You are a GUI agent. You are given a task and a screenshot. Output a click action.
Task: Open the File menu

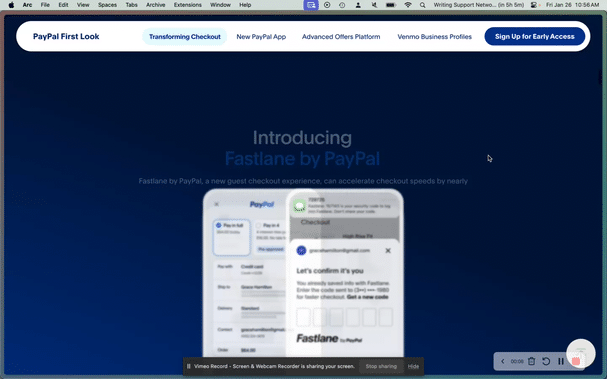45,5
